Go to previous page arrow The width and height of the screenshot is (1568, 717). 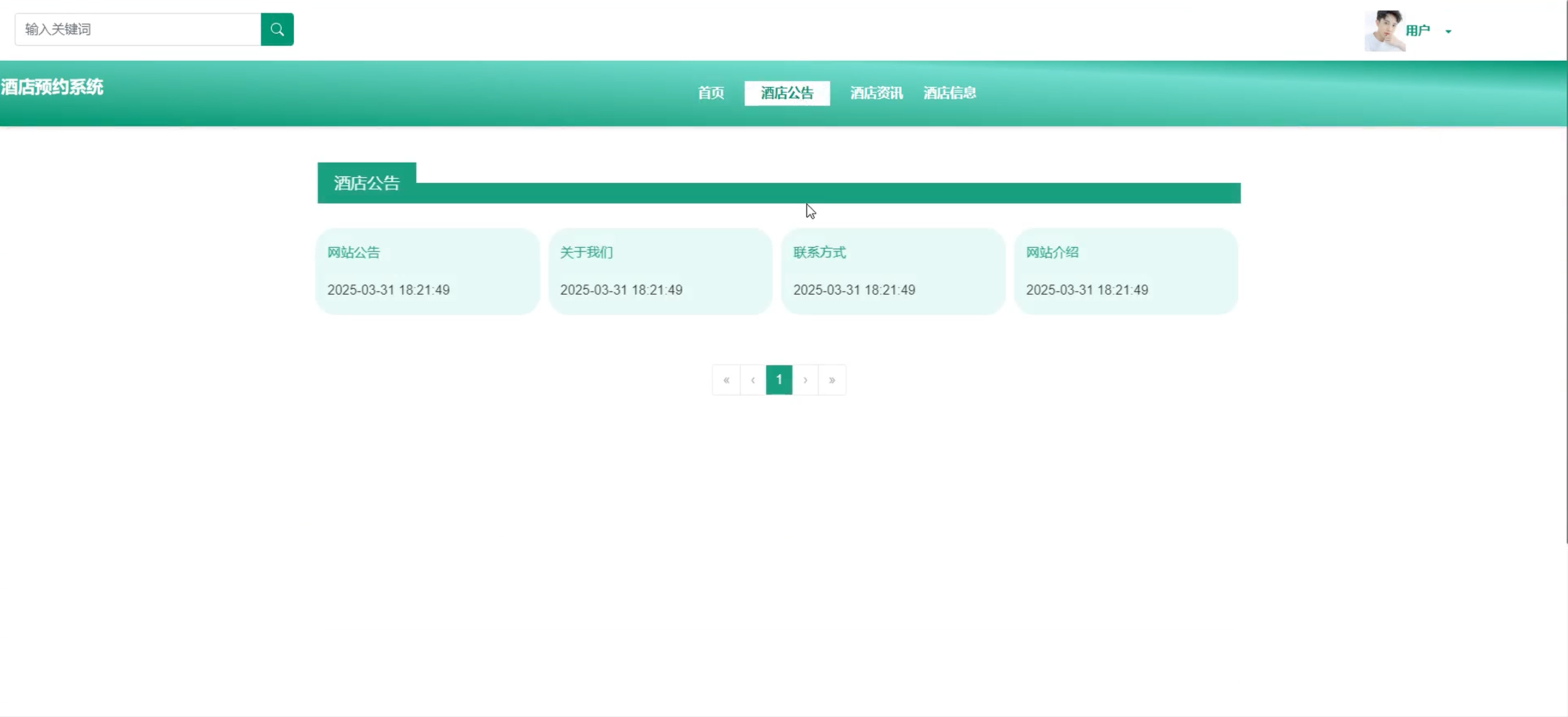pos(753,380)
